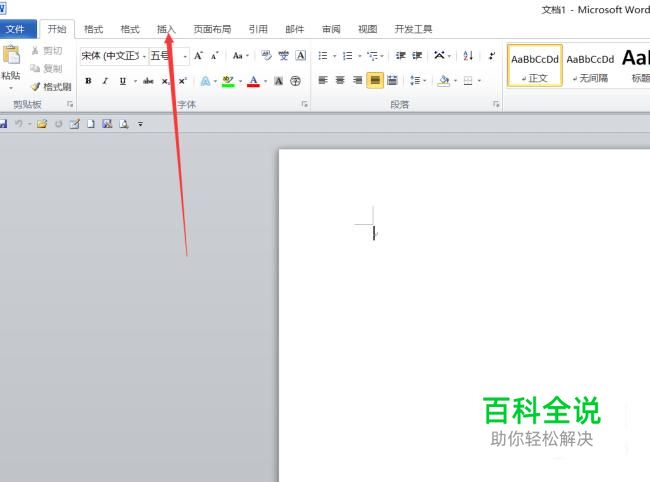Open the Clipboard (剪贴板) pane launcher
The height and width of the screenshot is (482, 650).
70,104
